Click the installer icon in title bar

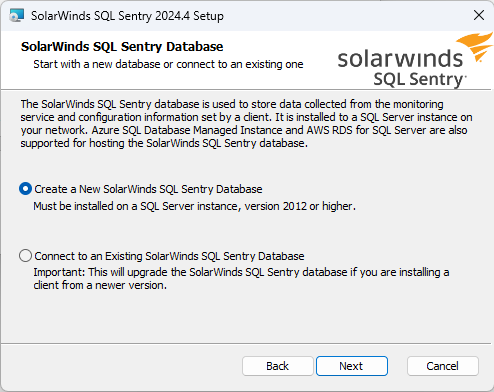pyautogui.click(x=16, y=15)
